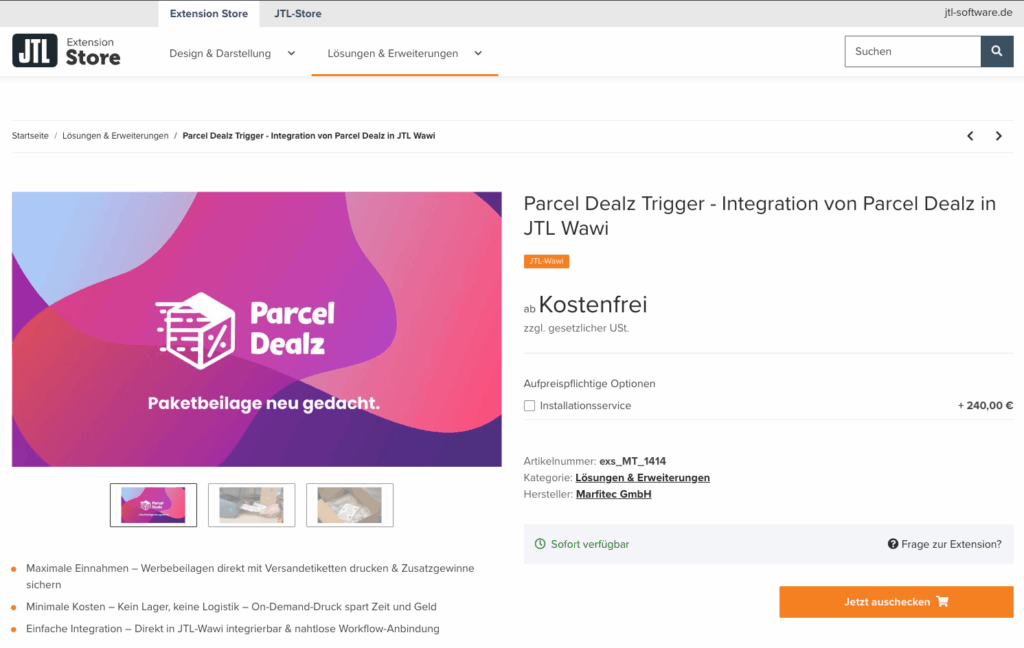
Task: Go to next product with right arrow
Action: (999, 136)
